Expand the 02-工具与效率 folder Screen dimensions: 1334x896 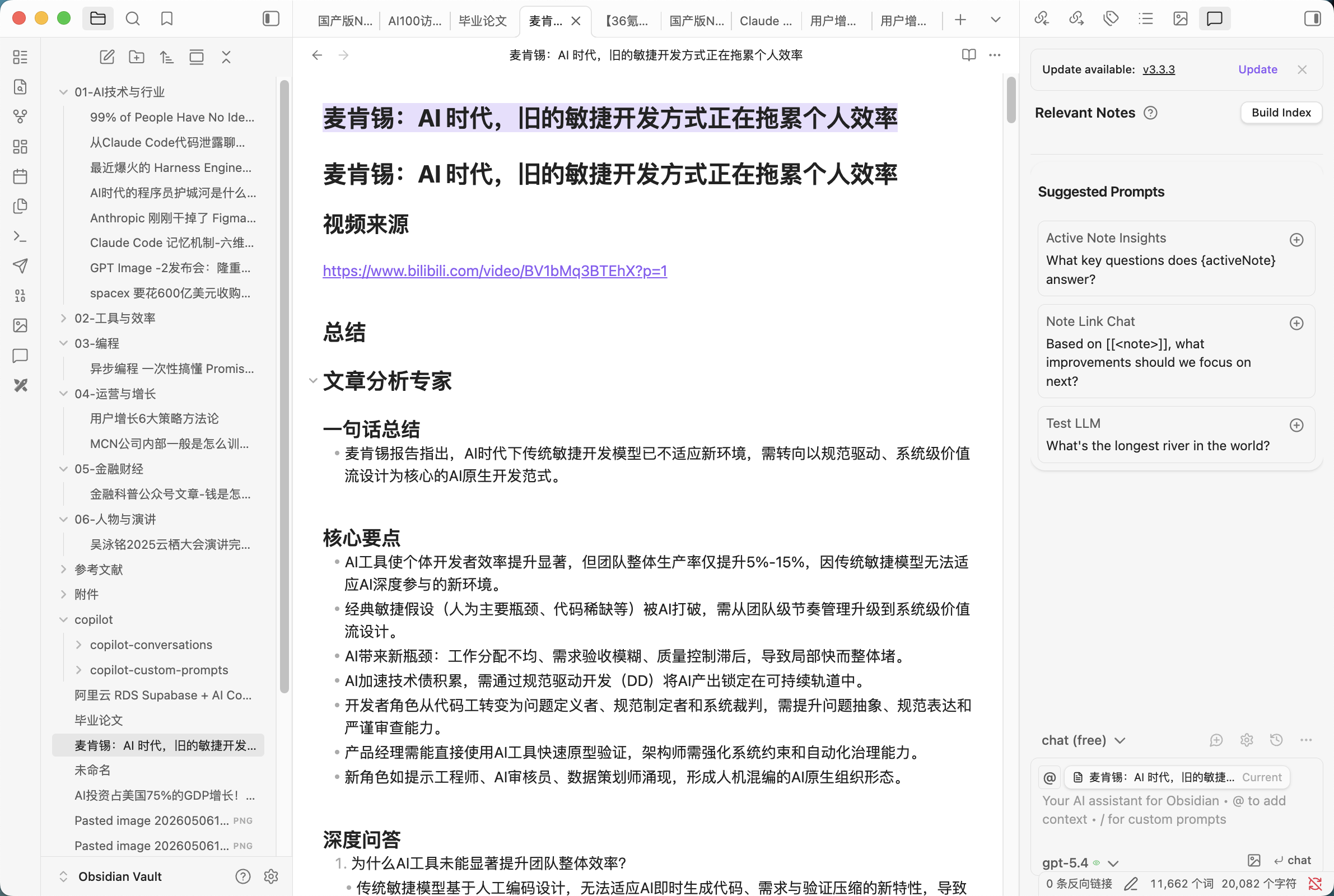click(63, 318)
